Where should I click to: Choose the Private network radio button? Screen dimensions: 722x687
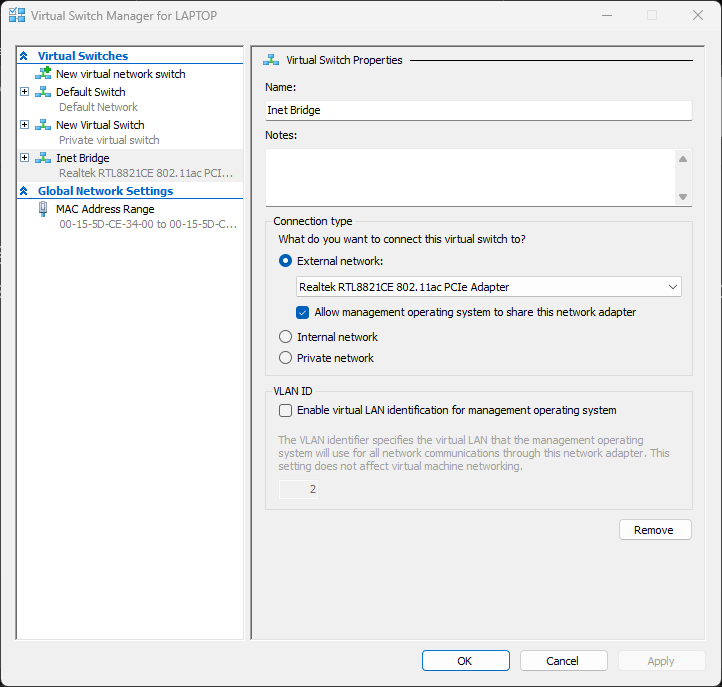coord(286,358)
